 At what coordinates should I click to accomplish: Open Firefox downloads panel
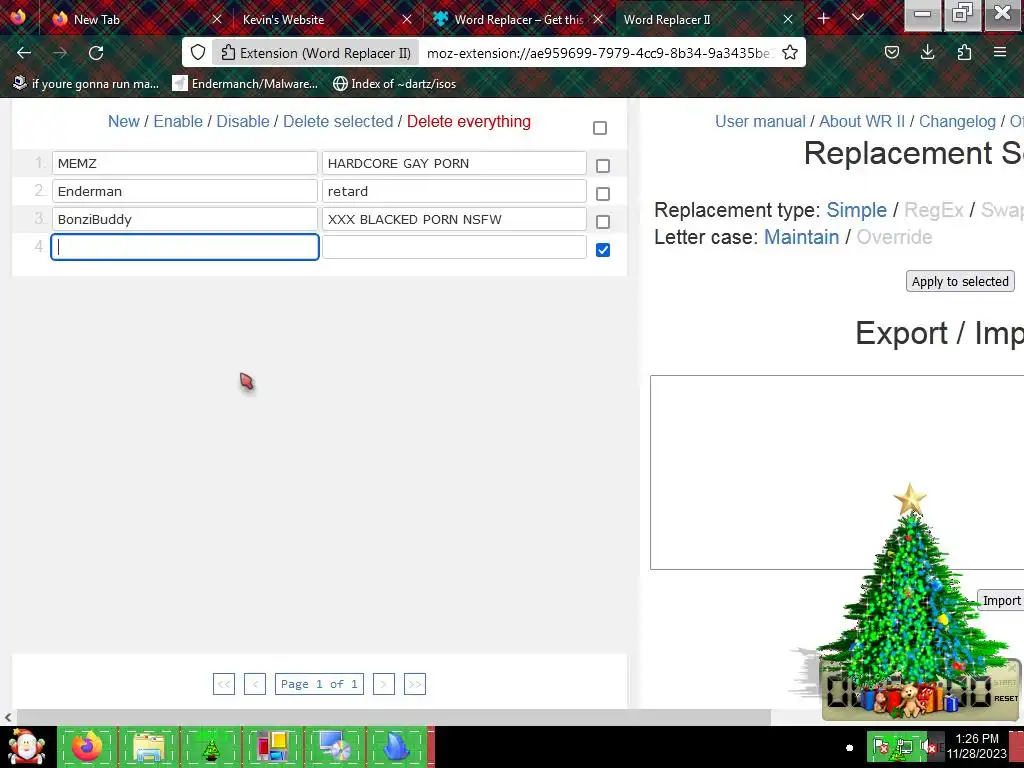[x=927, y=53]
